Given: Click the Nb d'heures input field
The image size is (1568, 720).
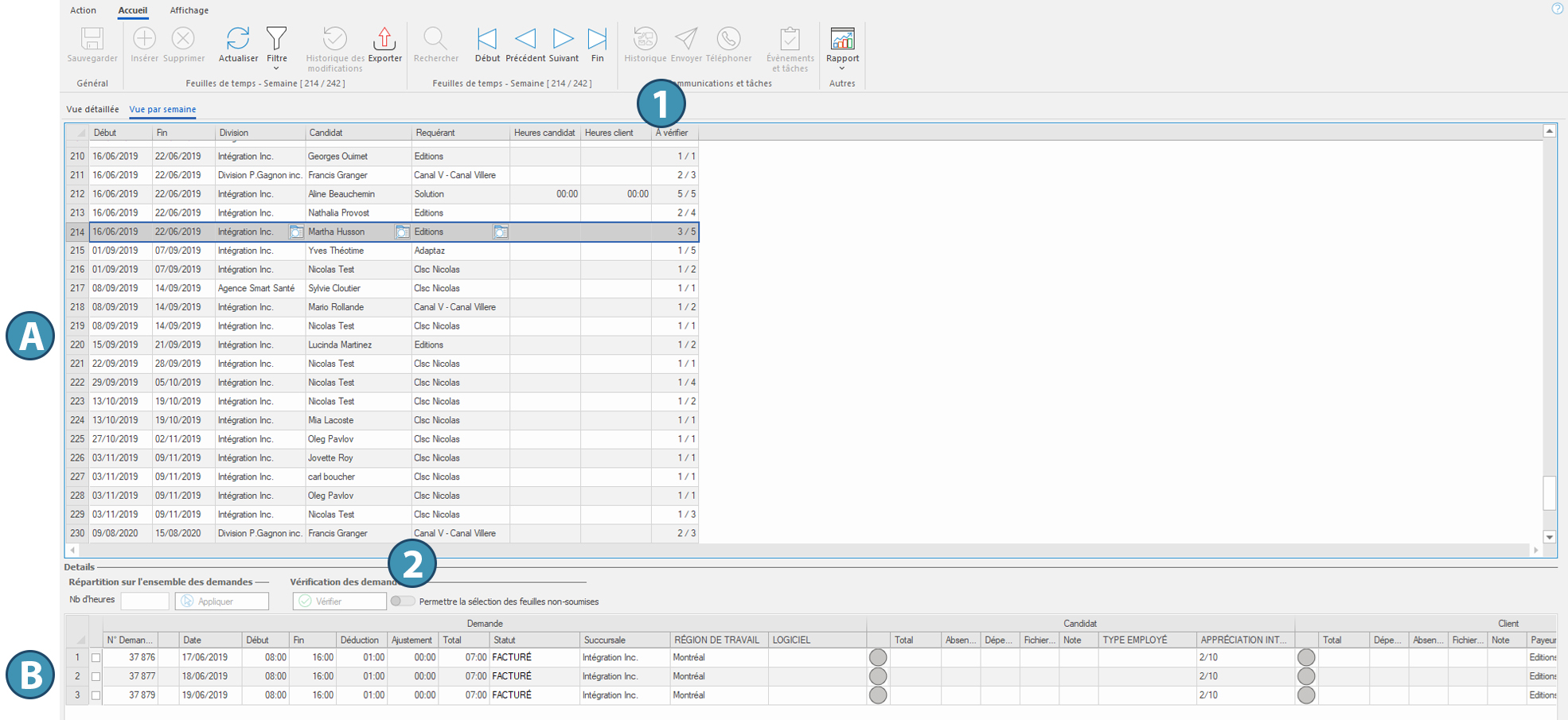Looking at the screenshot, I should click(144, 601).
